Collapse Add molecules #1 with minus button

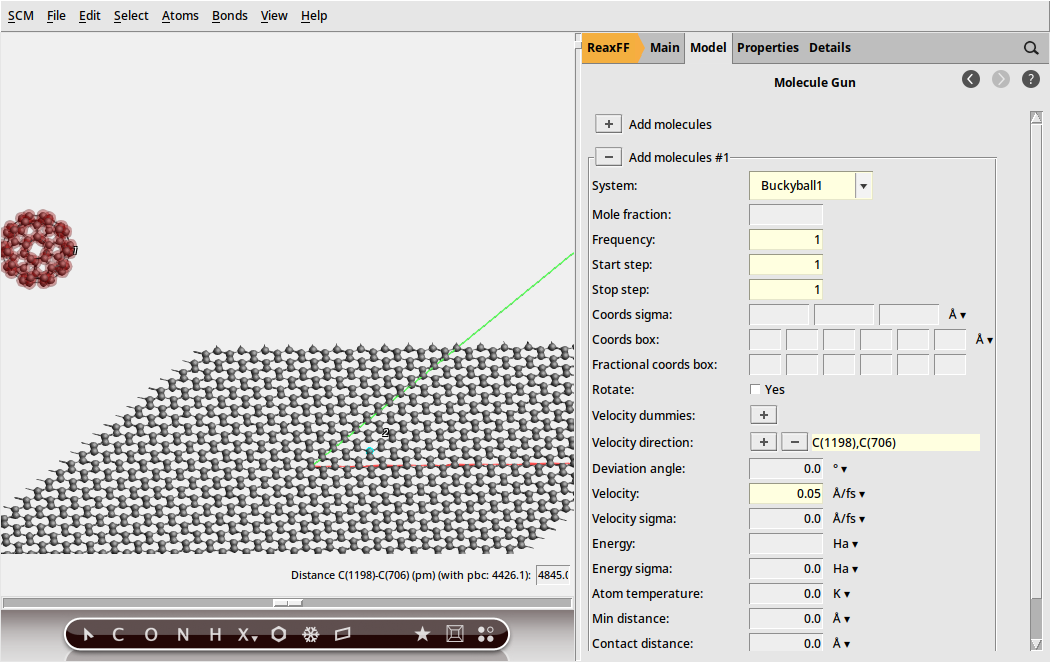click(x=608, y=156)
